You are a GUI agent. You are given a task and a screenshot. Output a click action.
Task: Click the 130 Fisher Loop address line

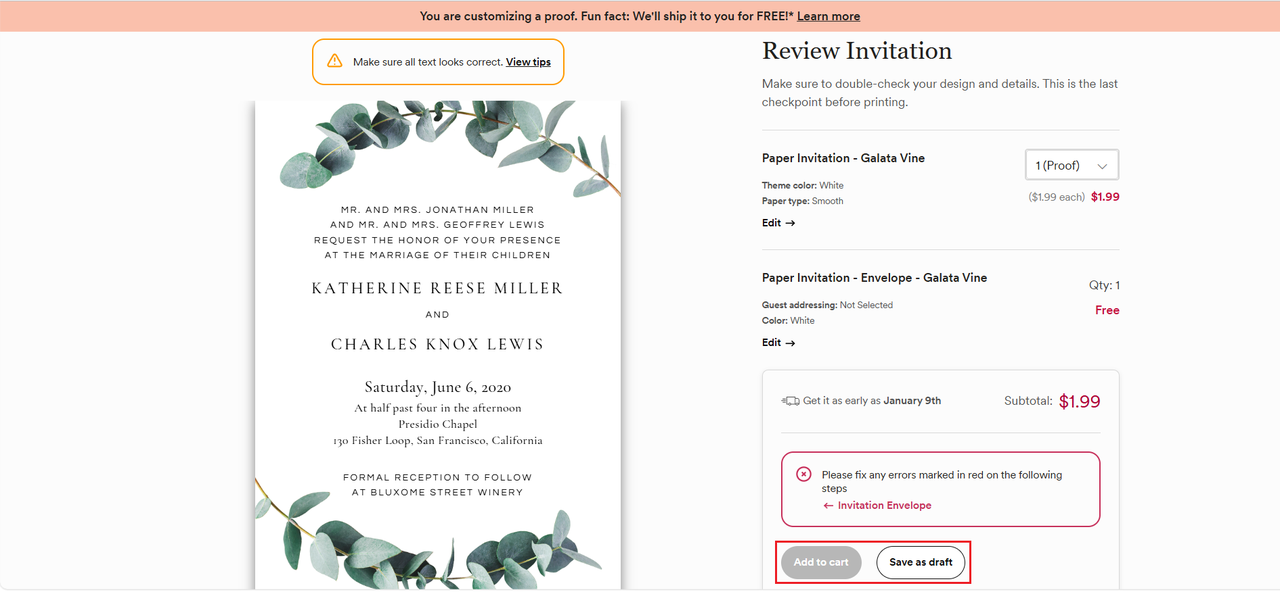tap(438, 440)
